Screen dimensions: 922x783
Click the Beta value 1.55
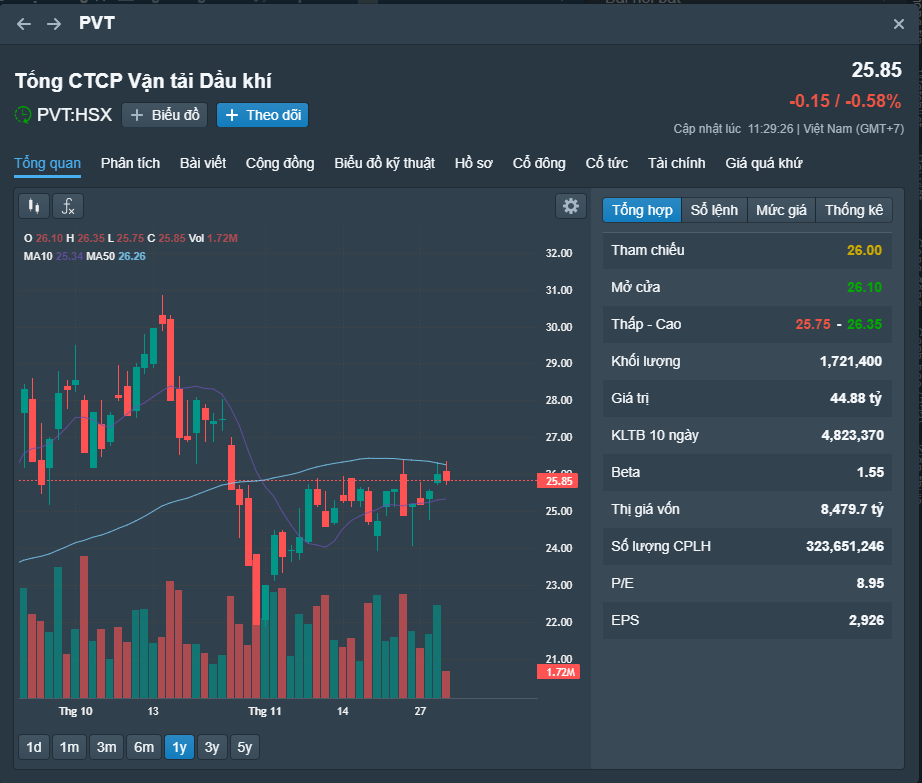pyautogui.click(x=870, y=473)
